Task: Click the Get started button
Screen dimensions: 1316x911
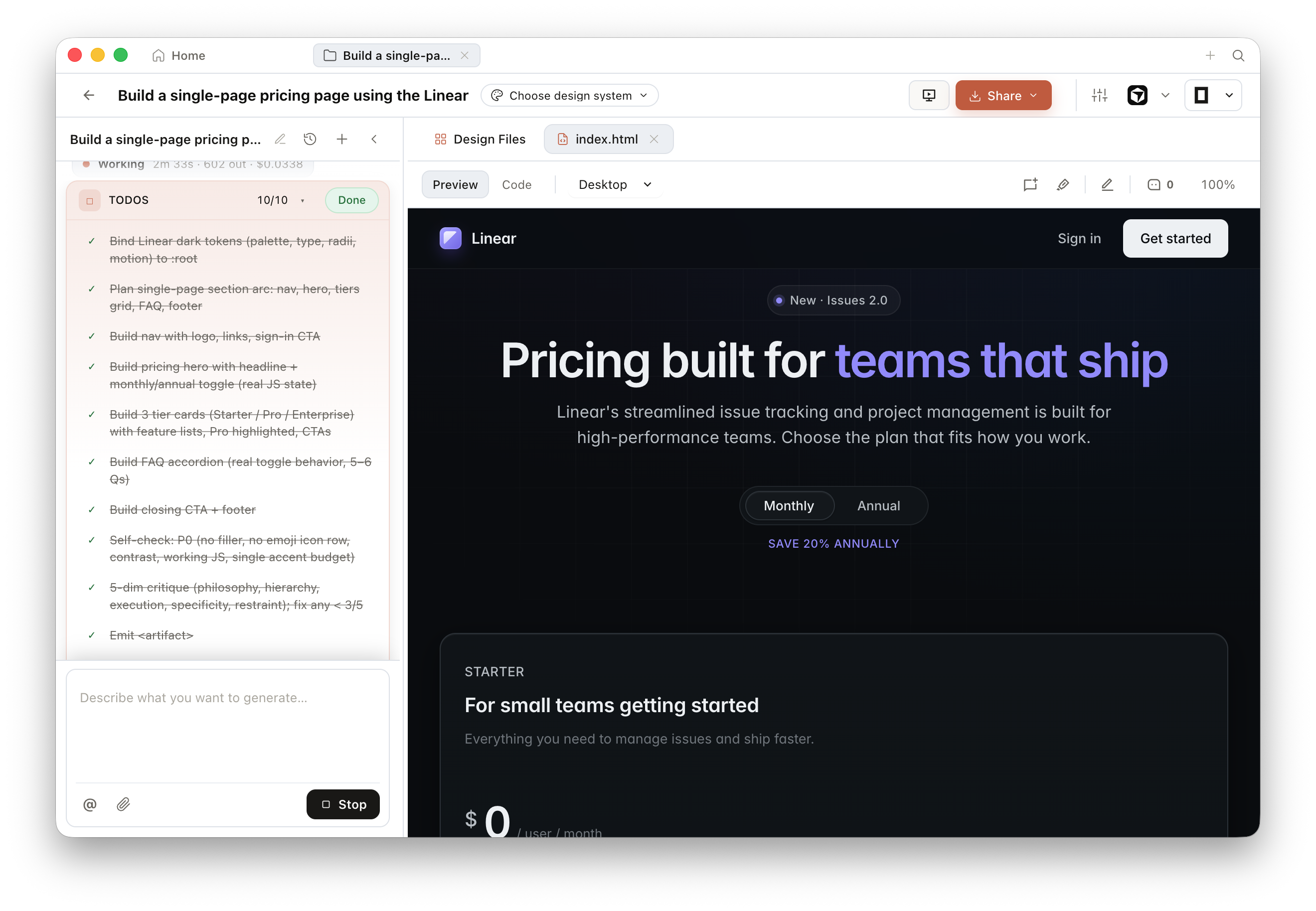Action: click(x=1175, y=239)
